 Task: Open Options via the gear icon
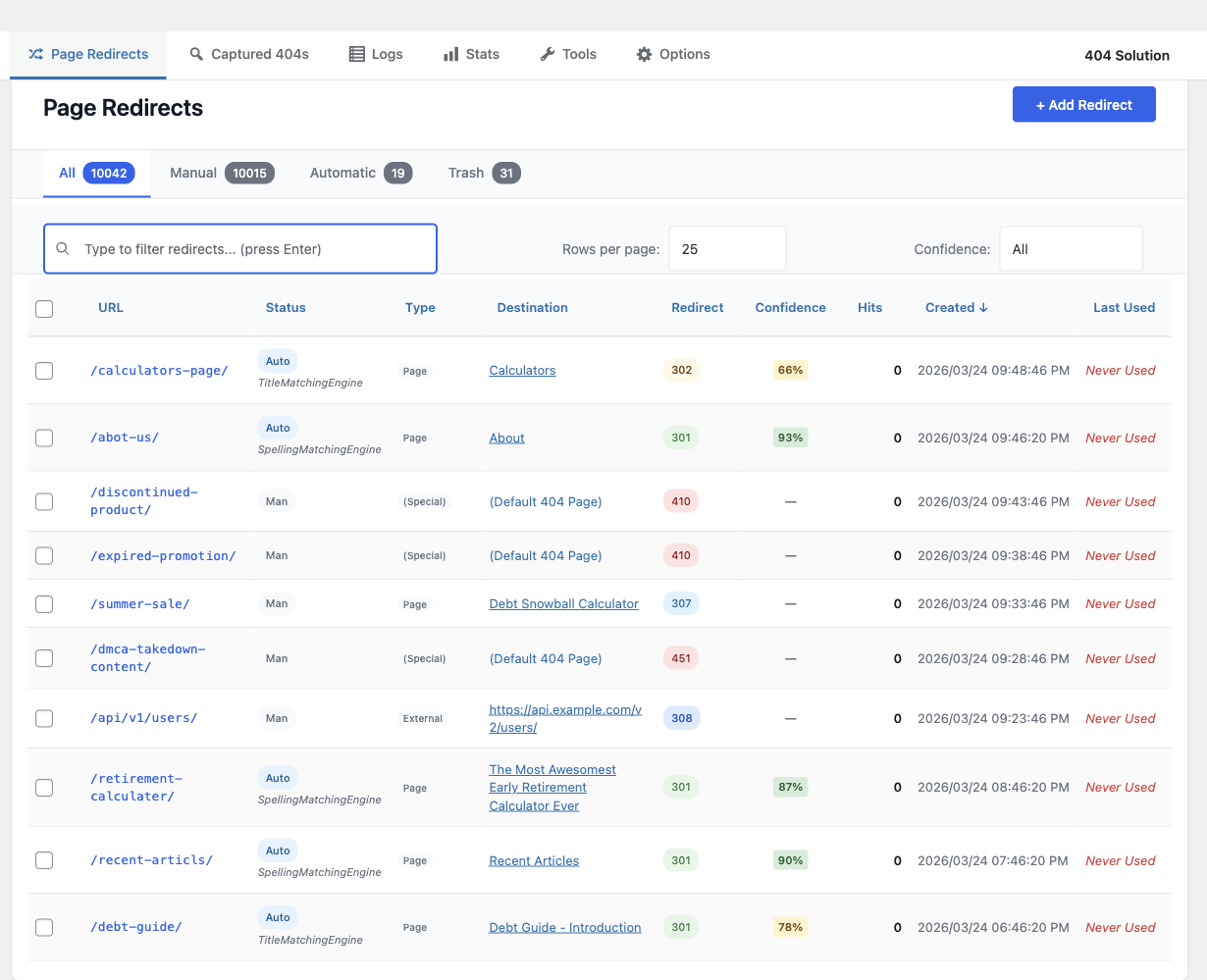(645, 54)
